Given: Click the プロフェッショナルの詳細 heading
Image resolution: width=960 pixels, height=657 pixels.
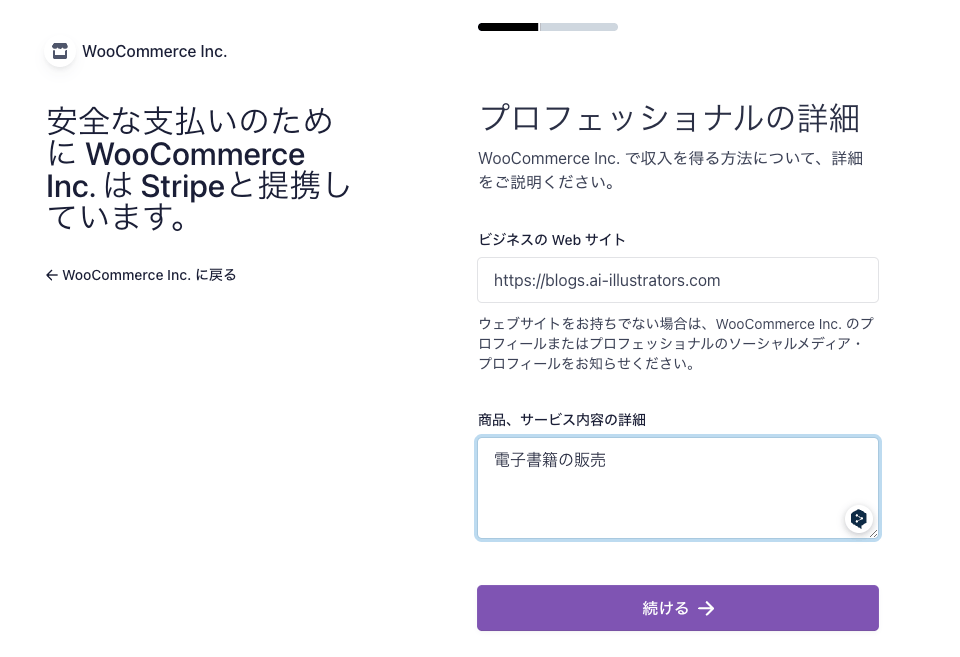Looking at the screenshot, I should click(x=669, y=118).
